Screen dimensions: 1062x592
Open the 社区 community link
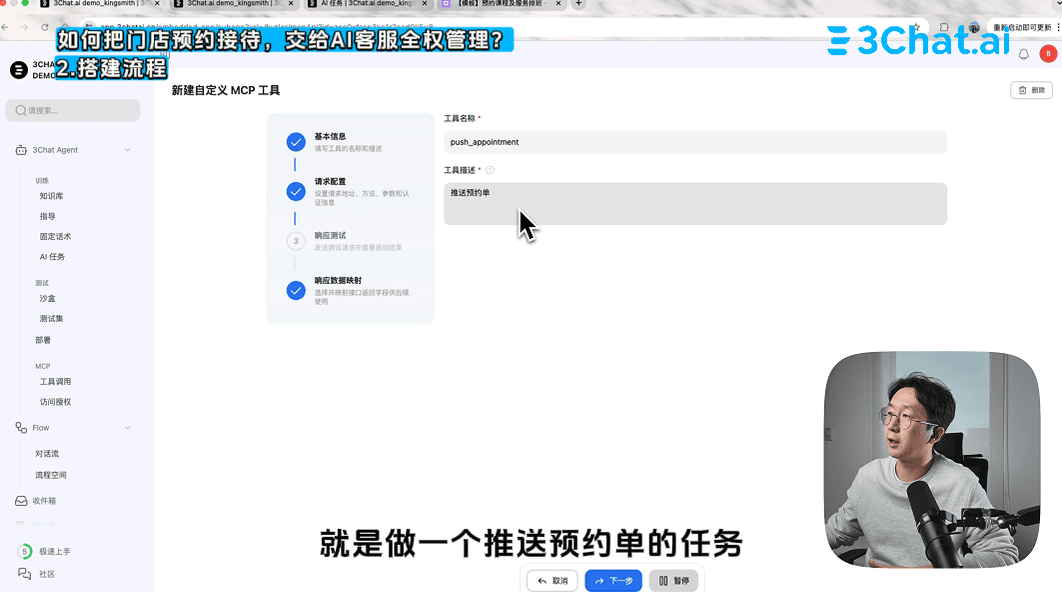(47, 574)
